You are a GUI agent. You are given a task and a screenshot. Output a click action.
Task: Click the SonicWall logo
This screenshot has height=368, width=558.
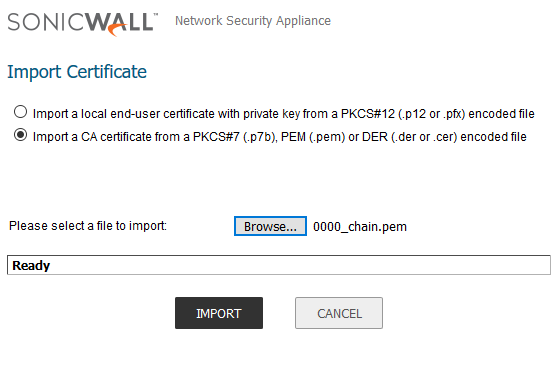(83, 24)
